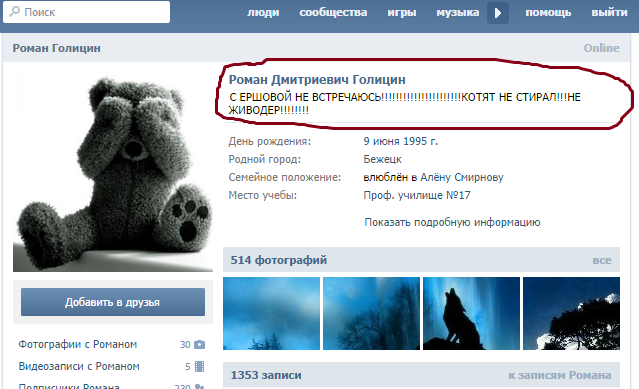Click the teddy bear profile photo
Viewport: 639px width, 389px height.
pyautogui.click(x=113, y=171)
